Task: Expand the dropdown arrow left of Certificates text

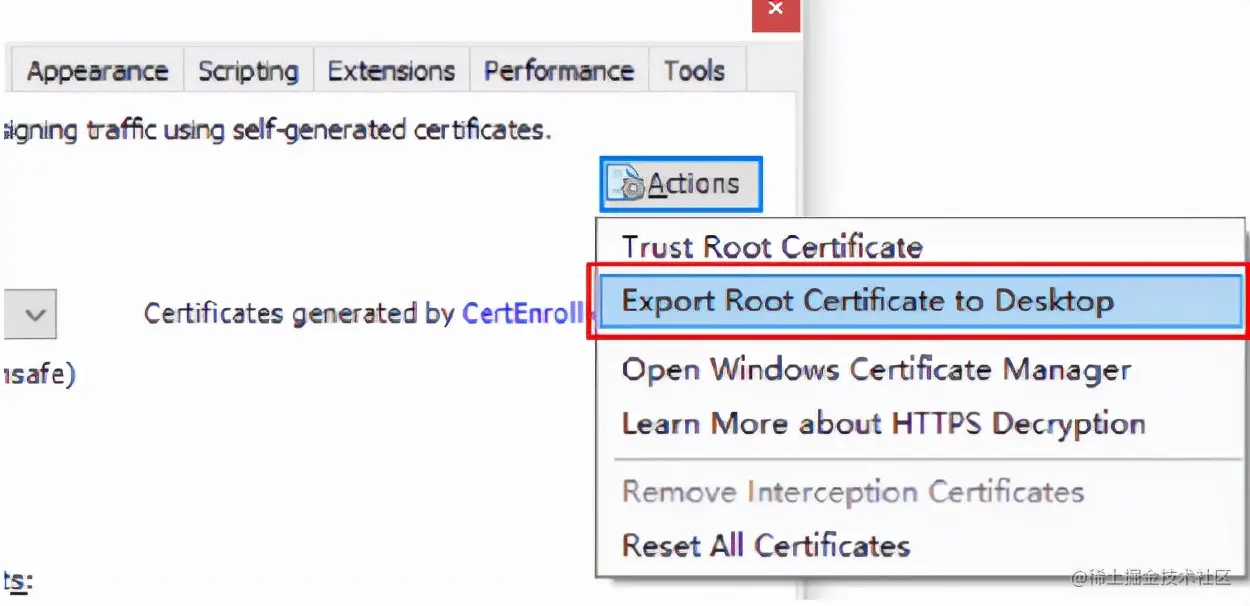Action: pos(30,314)
